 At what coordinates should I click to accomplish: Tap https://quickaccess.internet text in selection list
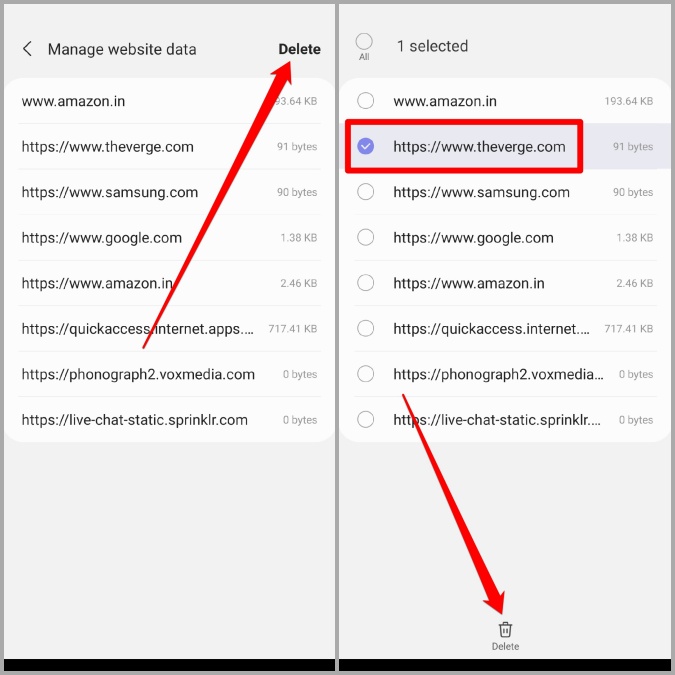(491, 329)
